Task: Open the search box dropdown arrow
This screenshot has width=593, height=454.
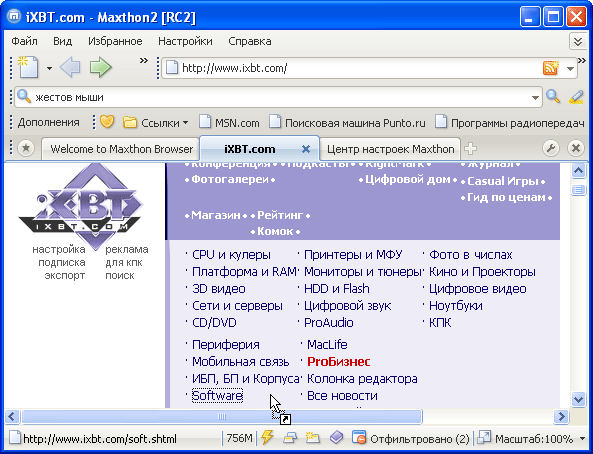Action: coord(535,98)
